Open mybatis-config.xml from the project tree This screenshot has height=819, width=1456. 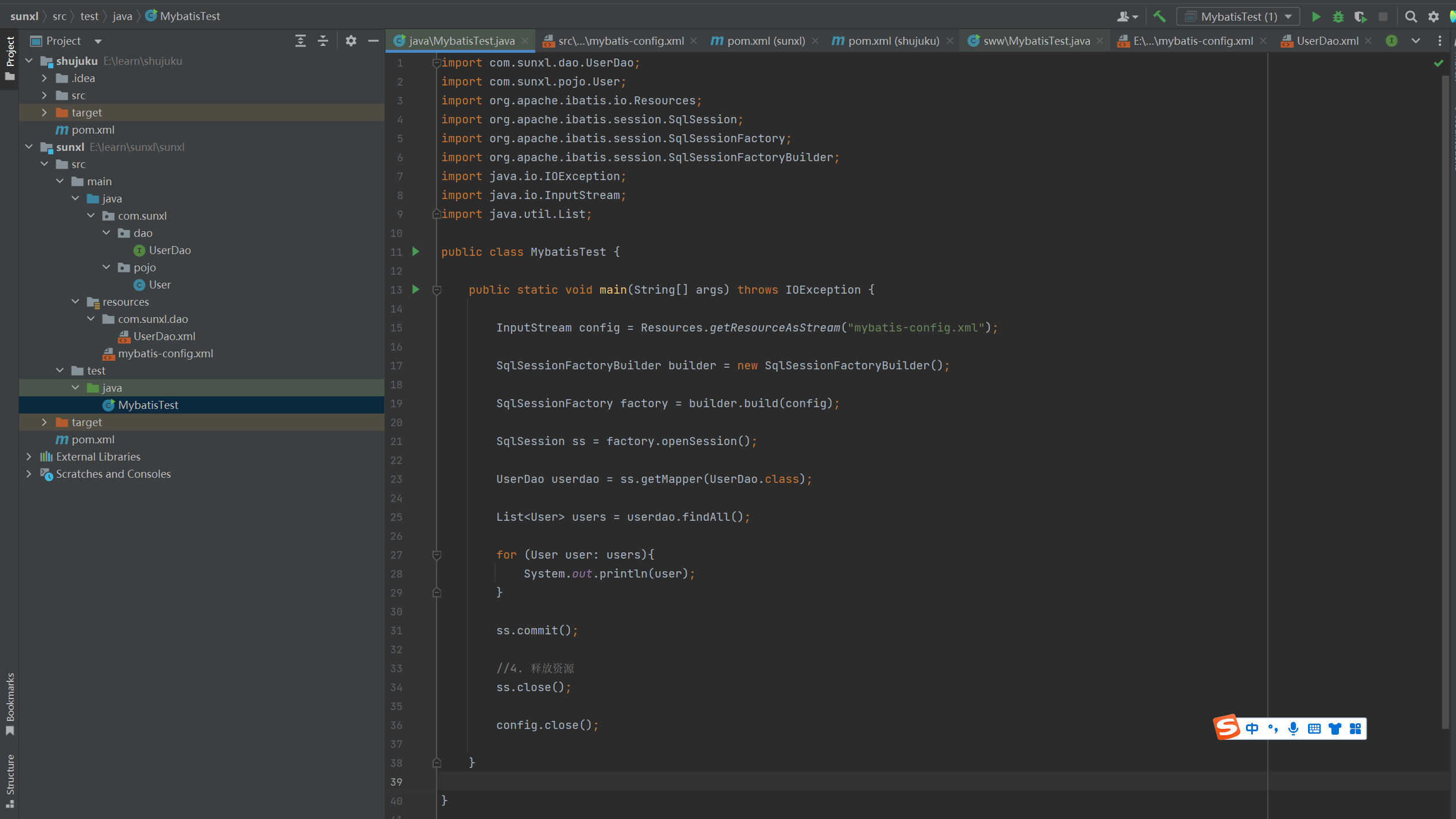pos(165,353)
